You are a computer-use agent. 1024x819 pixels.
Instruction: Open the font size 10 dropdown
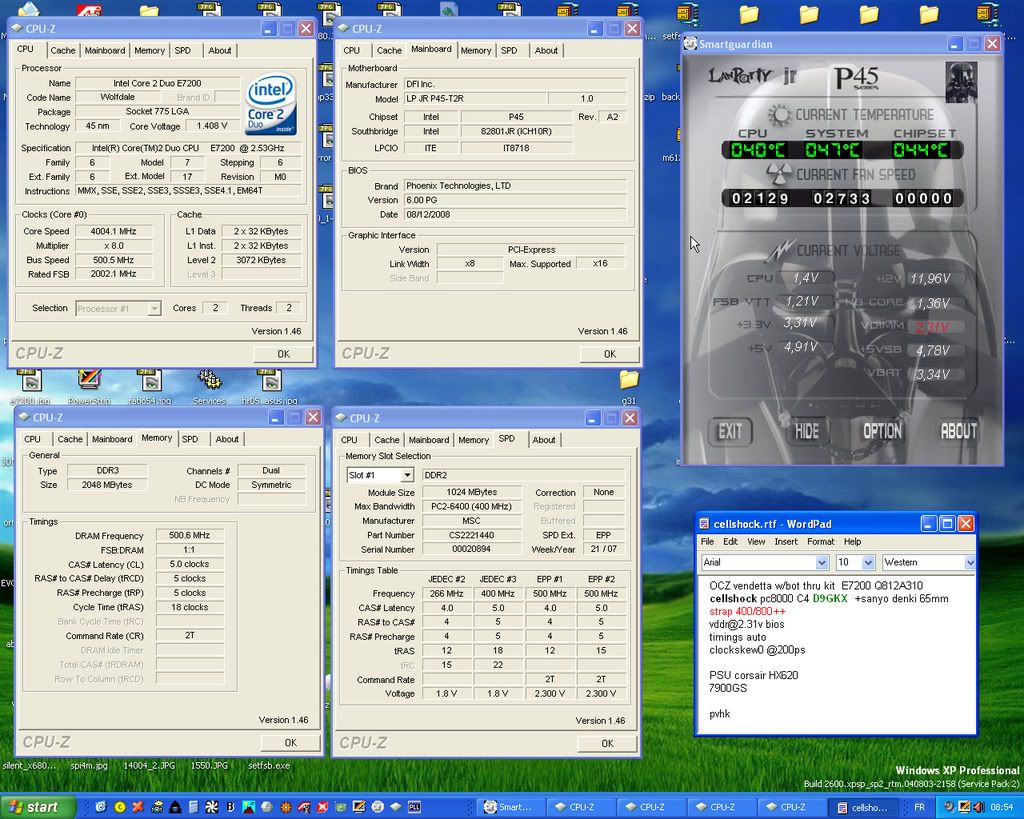point(868,563)
